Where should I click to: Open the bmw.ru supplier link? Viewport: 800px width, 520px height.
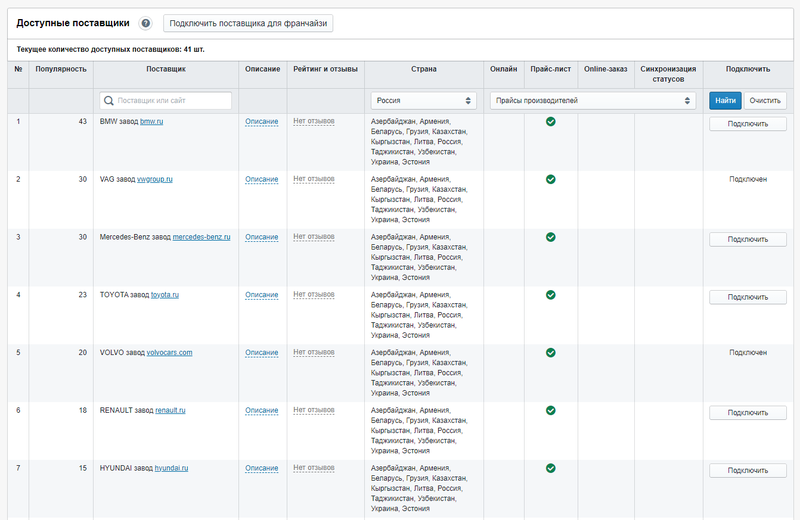tap(151, 121)
